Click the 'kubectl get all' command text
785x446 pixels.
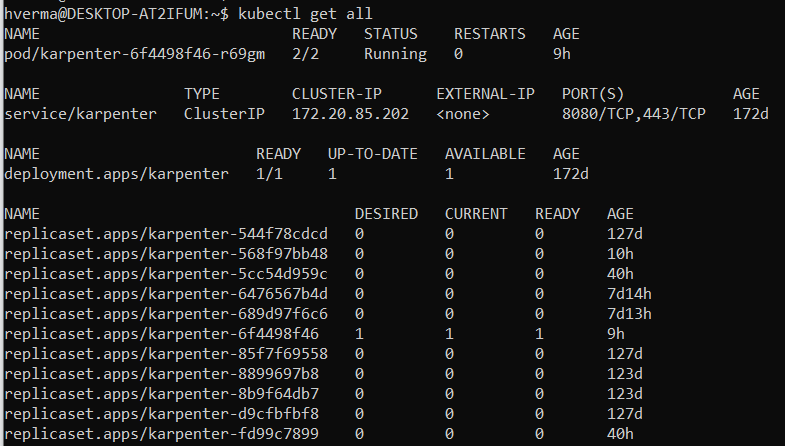coord(305,14)
